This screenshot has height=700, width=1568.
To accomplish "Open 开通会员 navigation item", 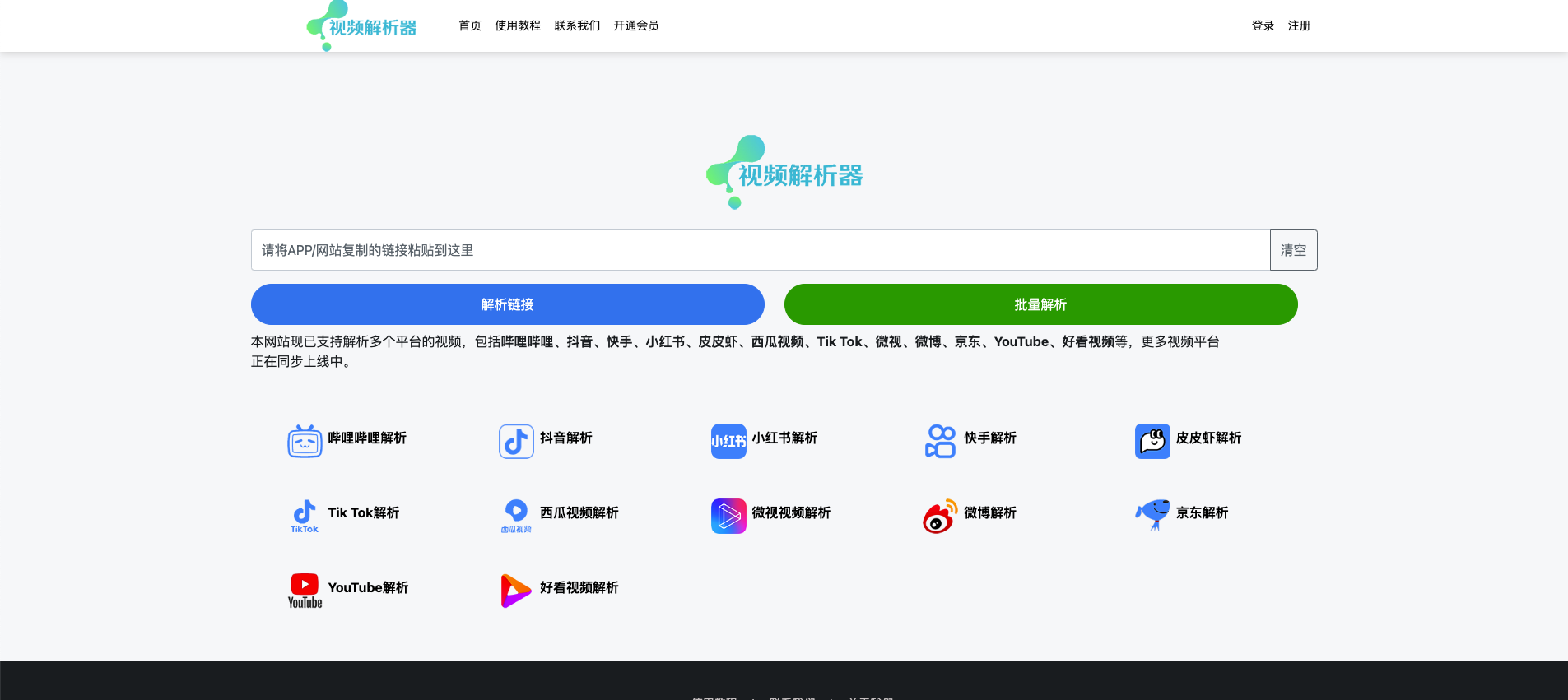I will tap(636, 25).
